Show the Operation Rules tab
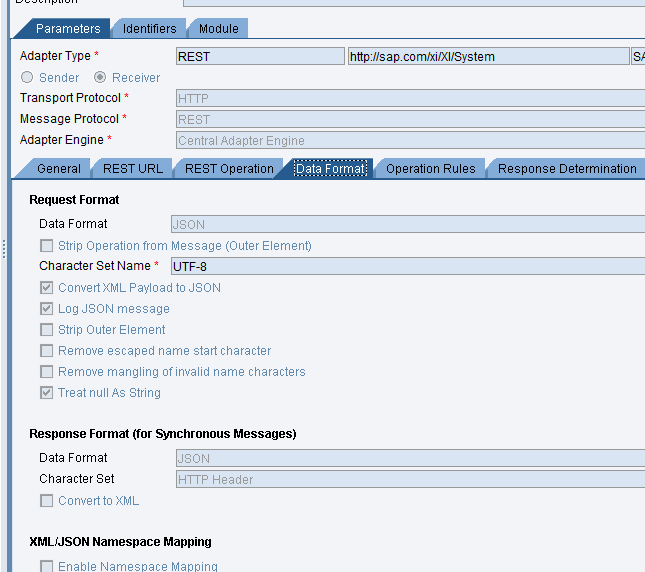This screenshot has height=572, width=645. pyautogui.click(x=430, y=169)
